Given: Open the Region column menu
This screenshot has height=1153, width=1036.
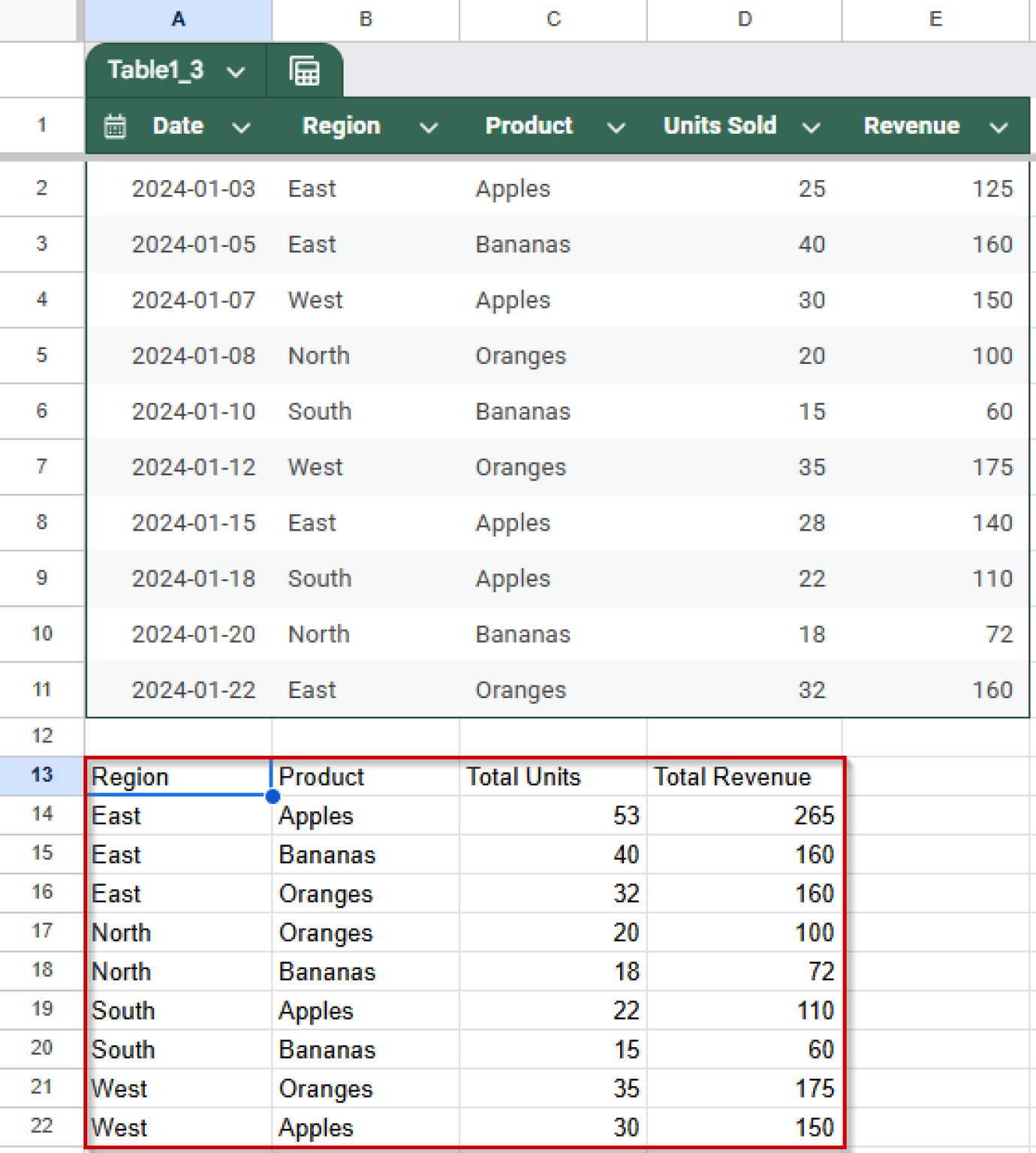Looking at the screenshot, I should coord(429,128).
